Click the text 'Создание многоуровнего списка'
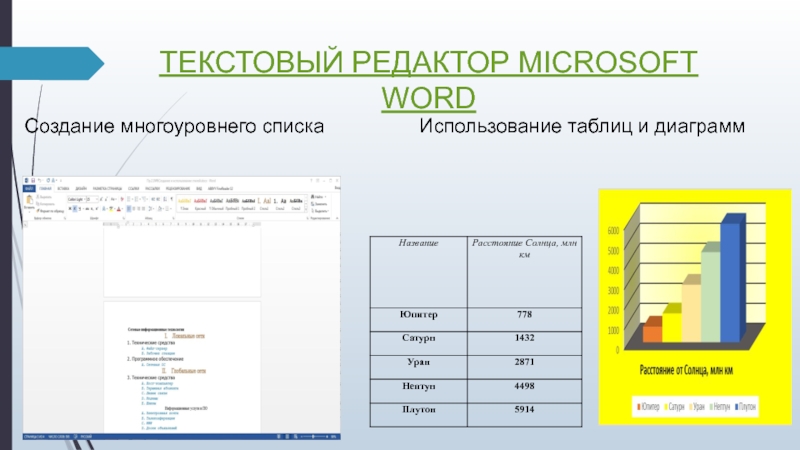This screenshot has height=450, width=800. click(x=174, y=126)
